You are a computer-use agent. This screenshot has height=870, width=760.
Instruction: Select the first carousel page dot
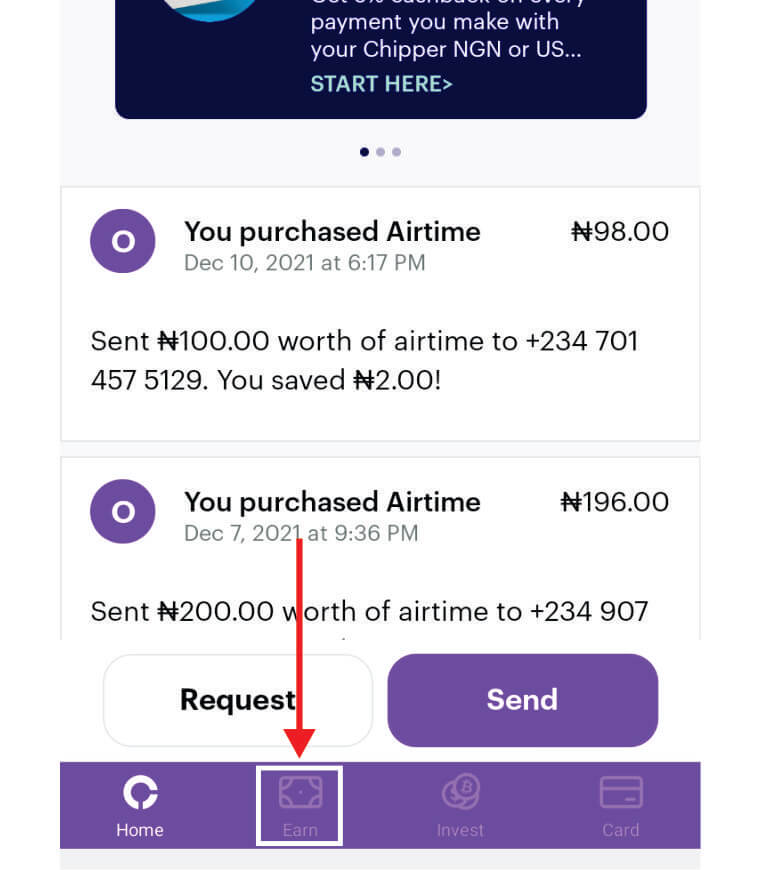(364, 152)
